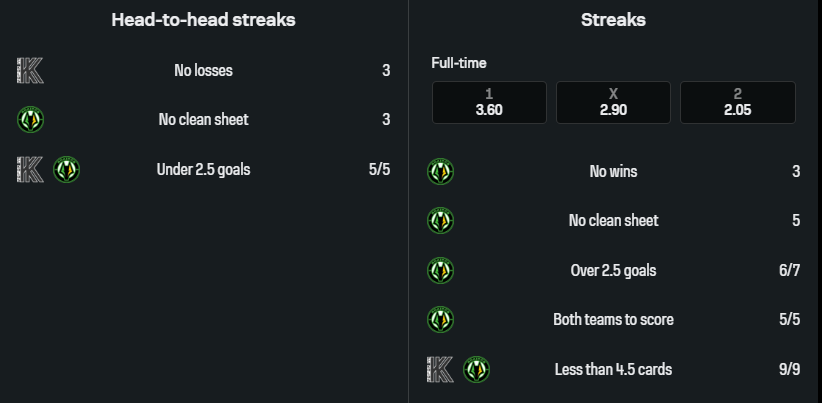Click the Less than 4.5 cards label
Viewport: 822px width, 403px height.
click(x=613, y=369)
